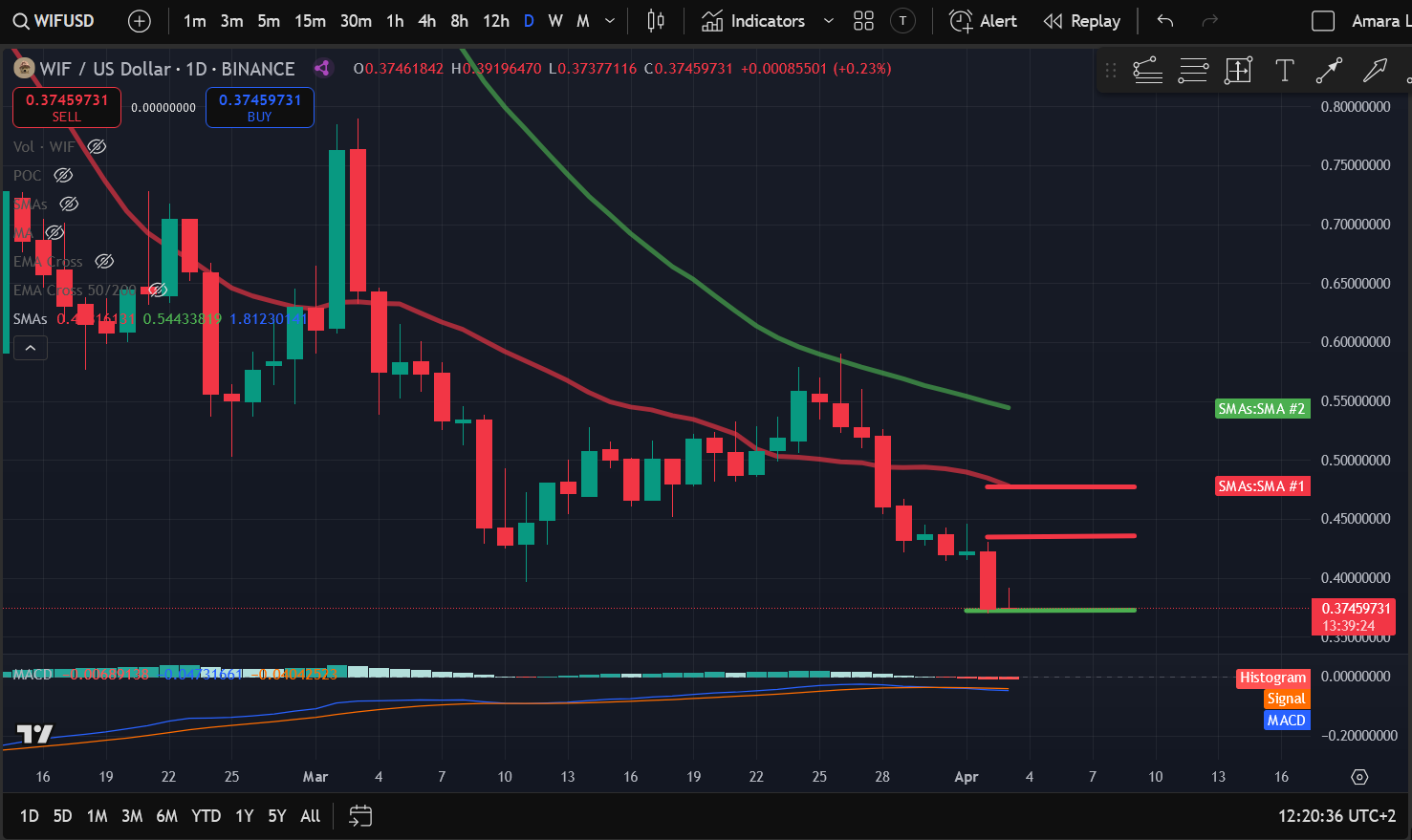This screenshot has width=1412, height=840.
Task: Click the Histogram axis label
Action: tap(1272, 678)
